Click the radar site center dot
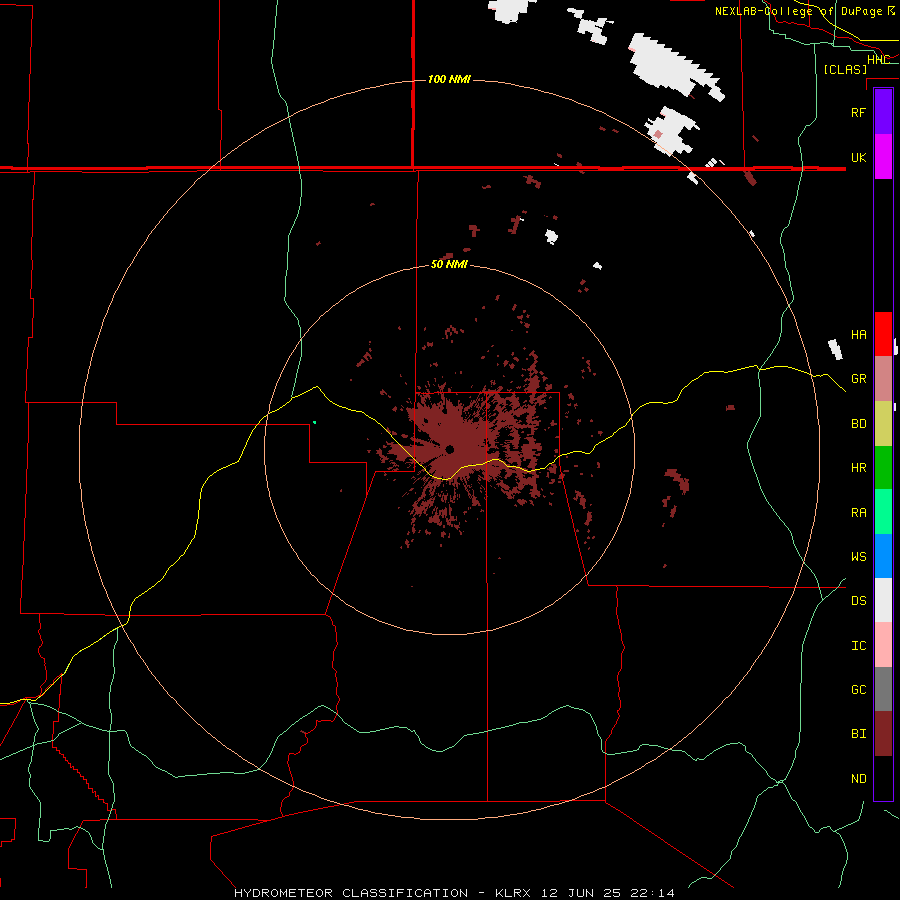The height and width of the screenshot is (900, 900). pyautogui.click(x=449, y=449)
